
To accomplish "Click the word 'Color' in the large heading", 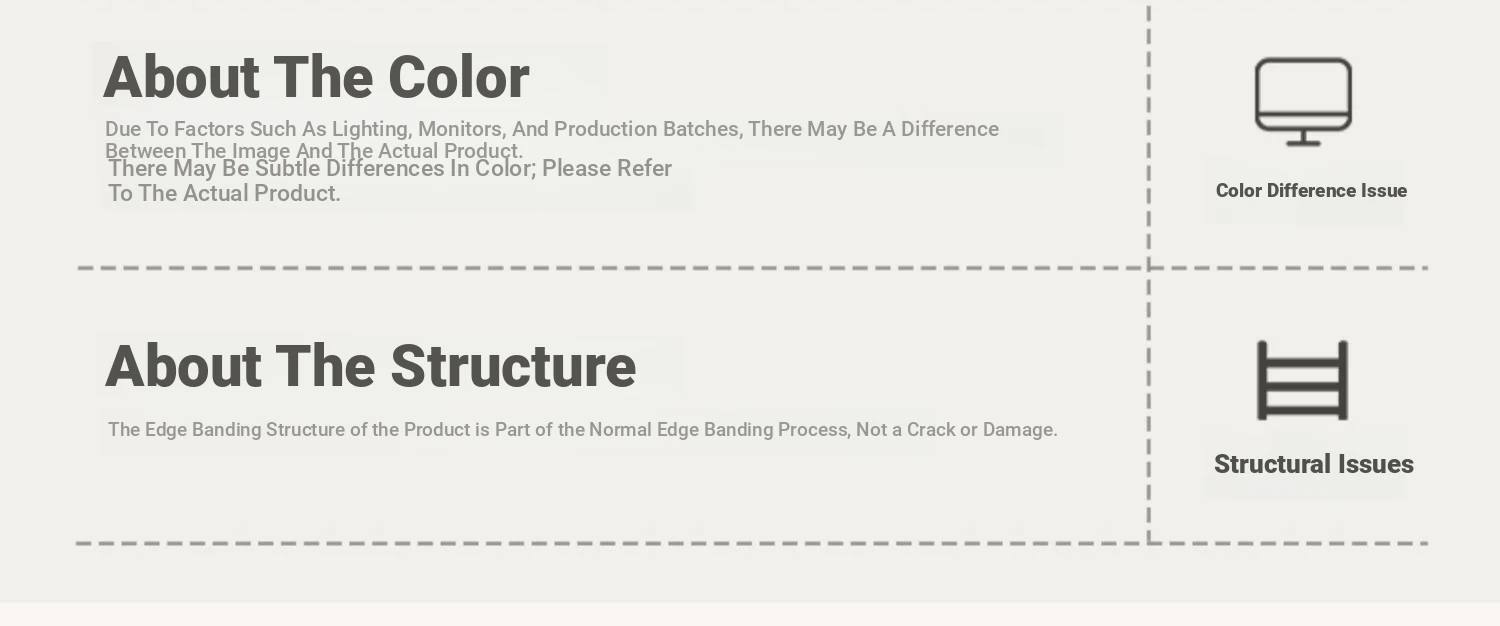I will tap(458, 78).
